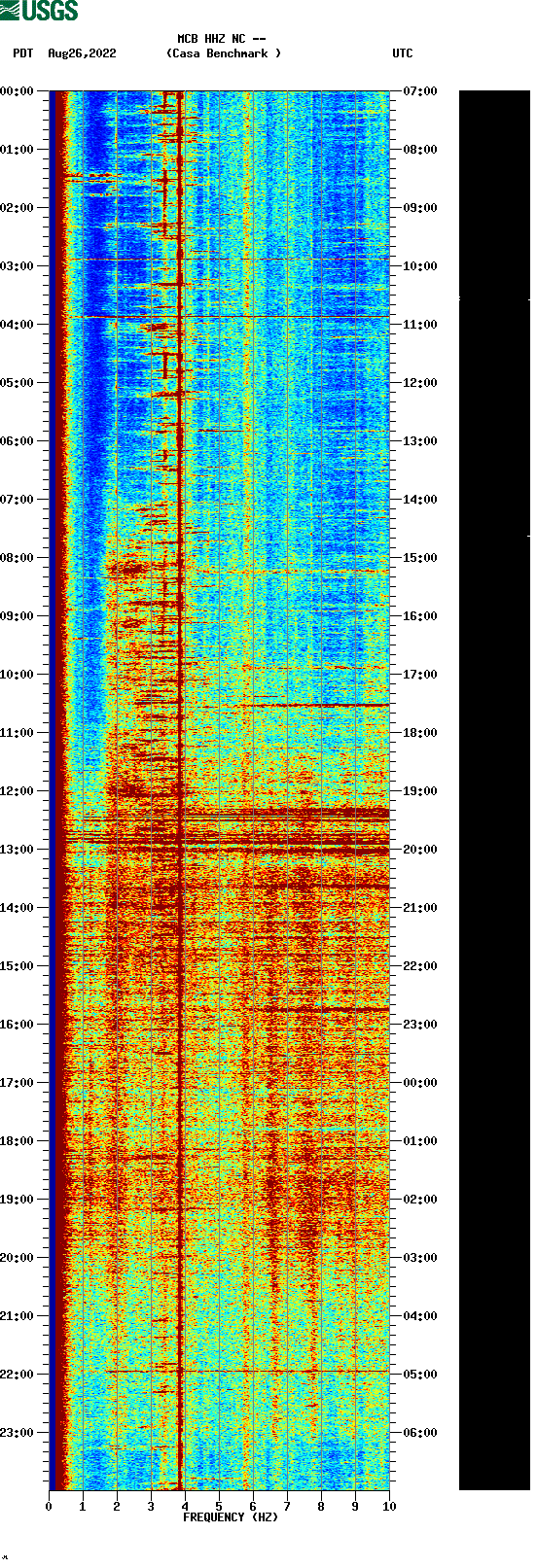Viewport: 537px width, 1568px height.
Task: Click the 13:00 UTC time label
Action: [x=420, y=441]
